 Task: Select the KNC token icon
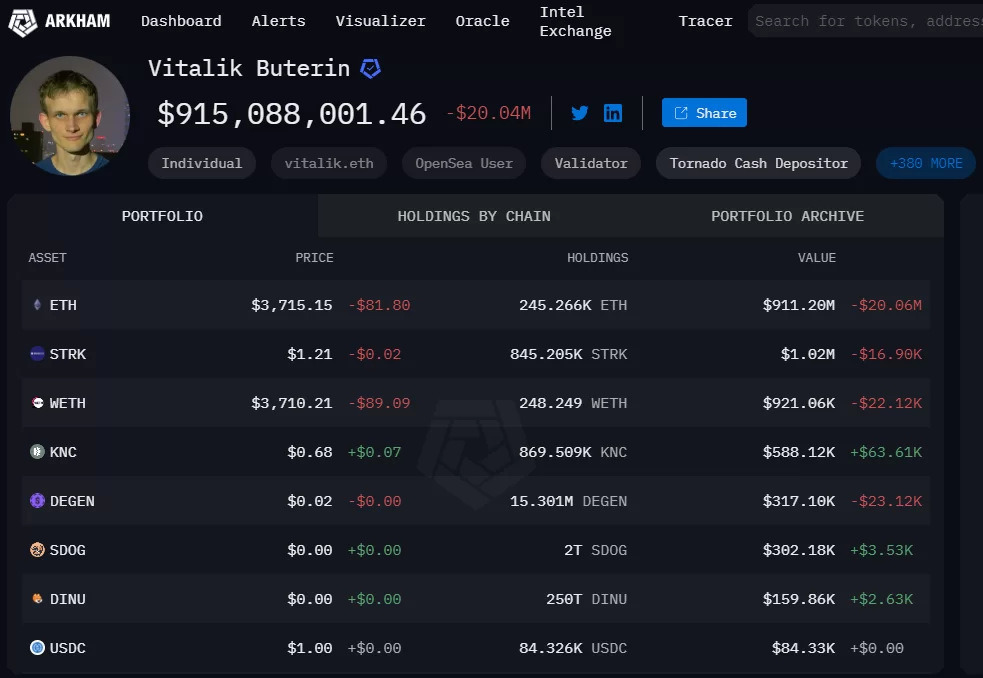coord(38,452)
